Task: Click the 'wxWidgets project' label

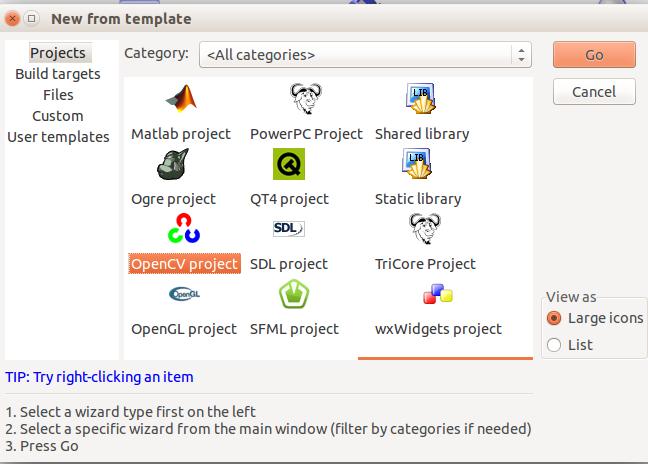Action: pyautogui.click(x=438, y=329)
